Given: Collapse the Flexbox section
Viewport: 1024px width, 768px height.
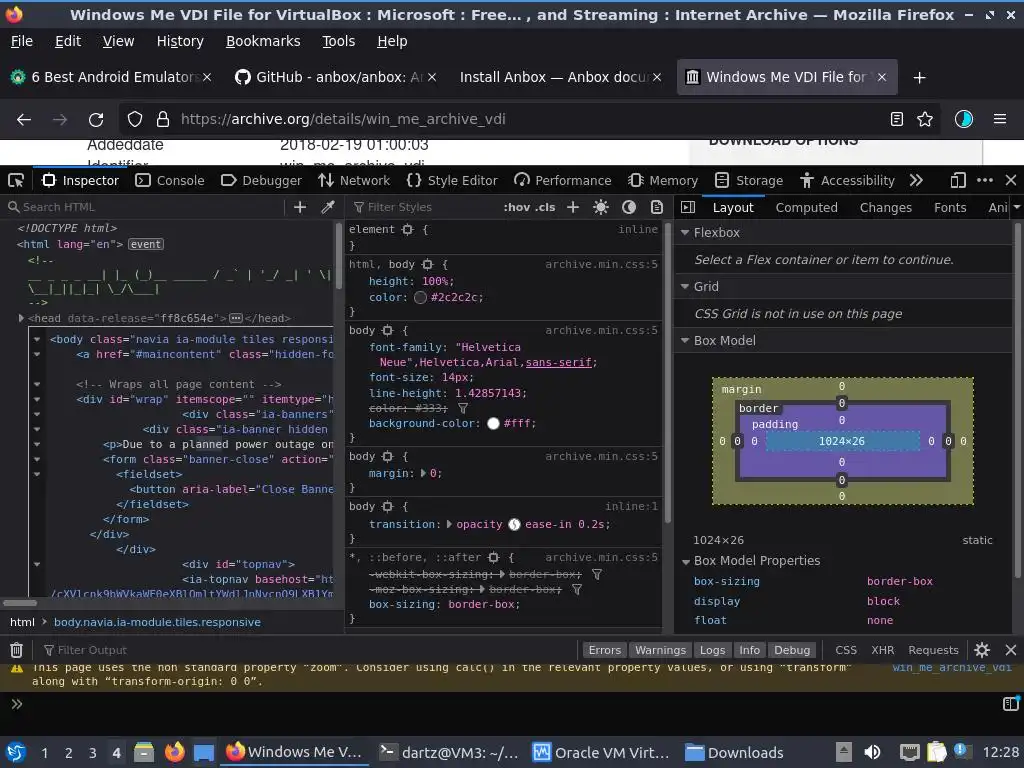Looking at the screenshot, I should [685, 232].
